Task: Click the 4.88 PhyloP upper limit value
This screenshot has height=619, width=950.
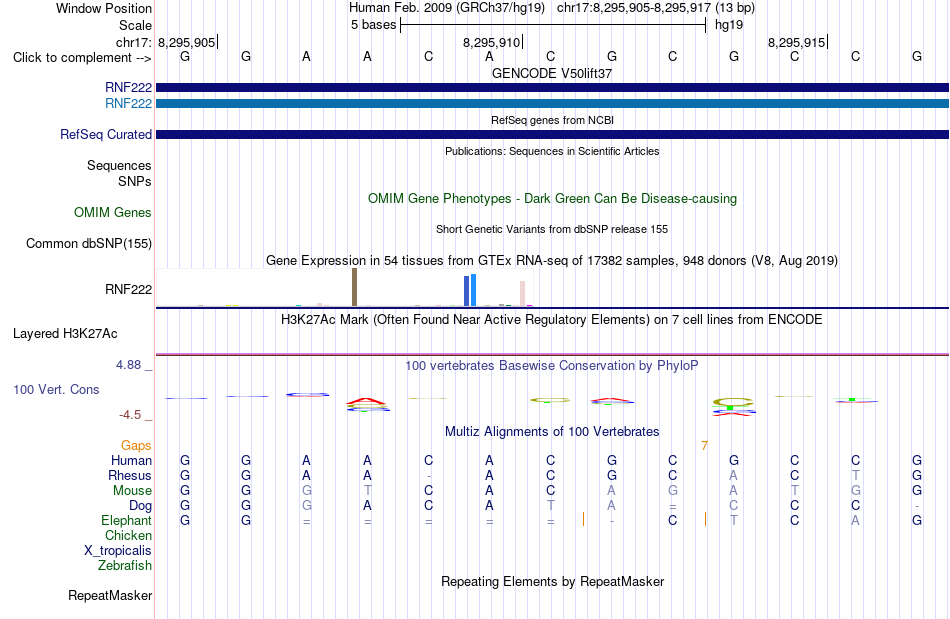Action: pos(128,365)
